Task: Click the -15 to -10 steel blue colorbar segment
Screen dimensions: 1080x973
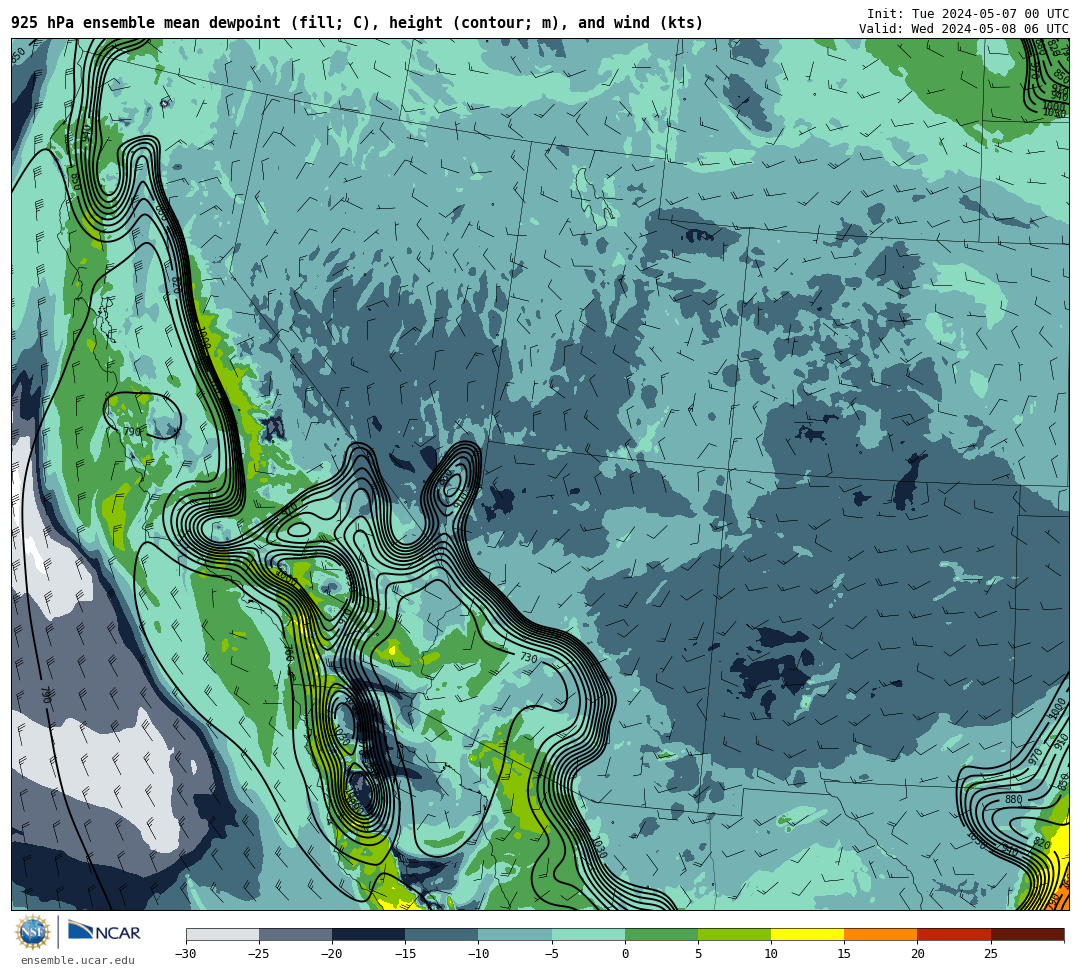Action: [x=442, y=934]
